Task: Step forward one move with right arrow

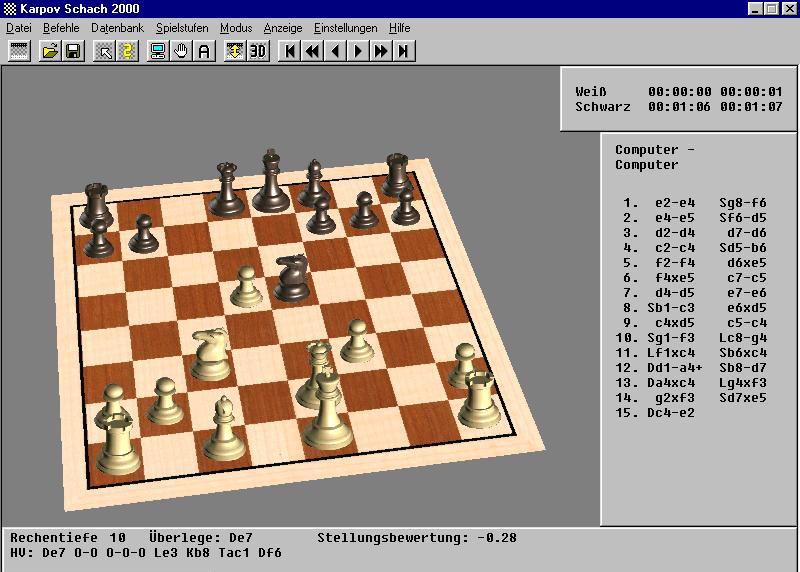Action: pyautogui.click(x=358, y=50)
